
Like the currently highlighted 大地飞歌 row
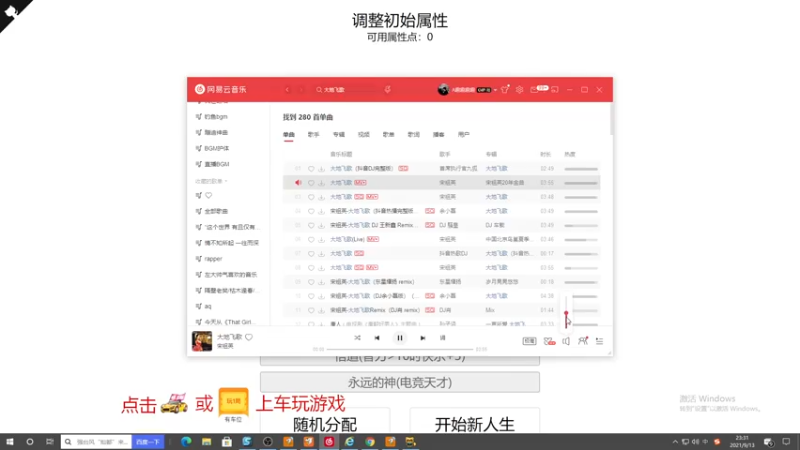tap(311, 183)
